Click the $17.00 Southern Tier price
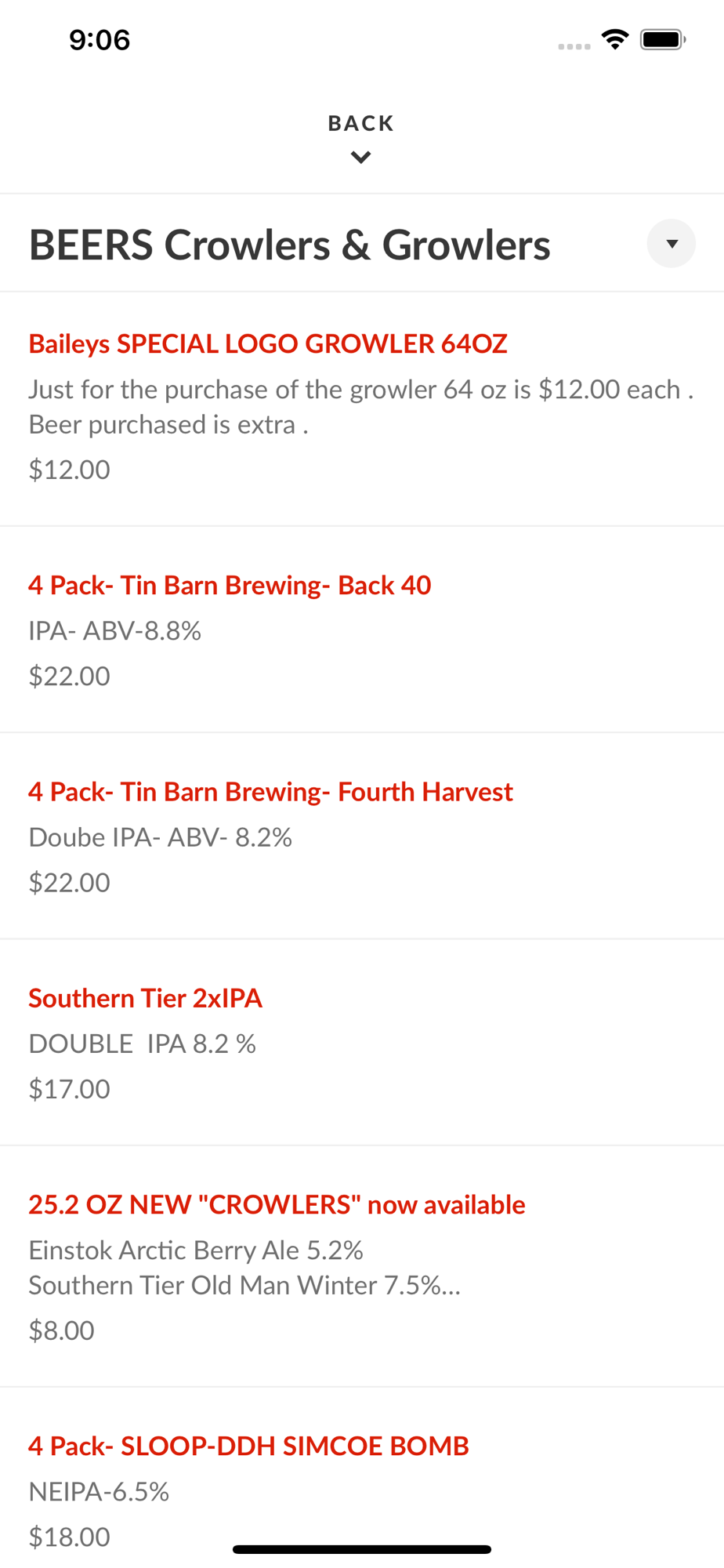This screenshot has width=724, height=1568. [x=70, y=1089]
